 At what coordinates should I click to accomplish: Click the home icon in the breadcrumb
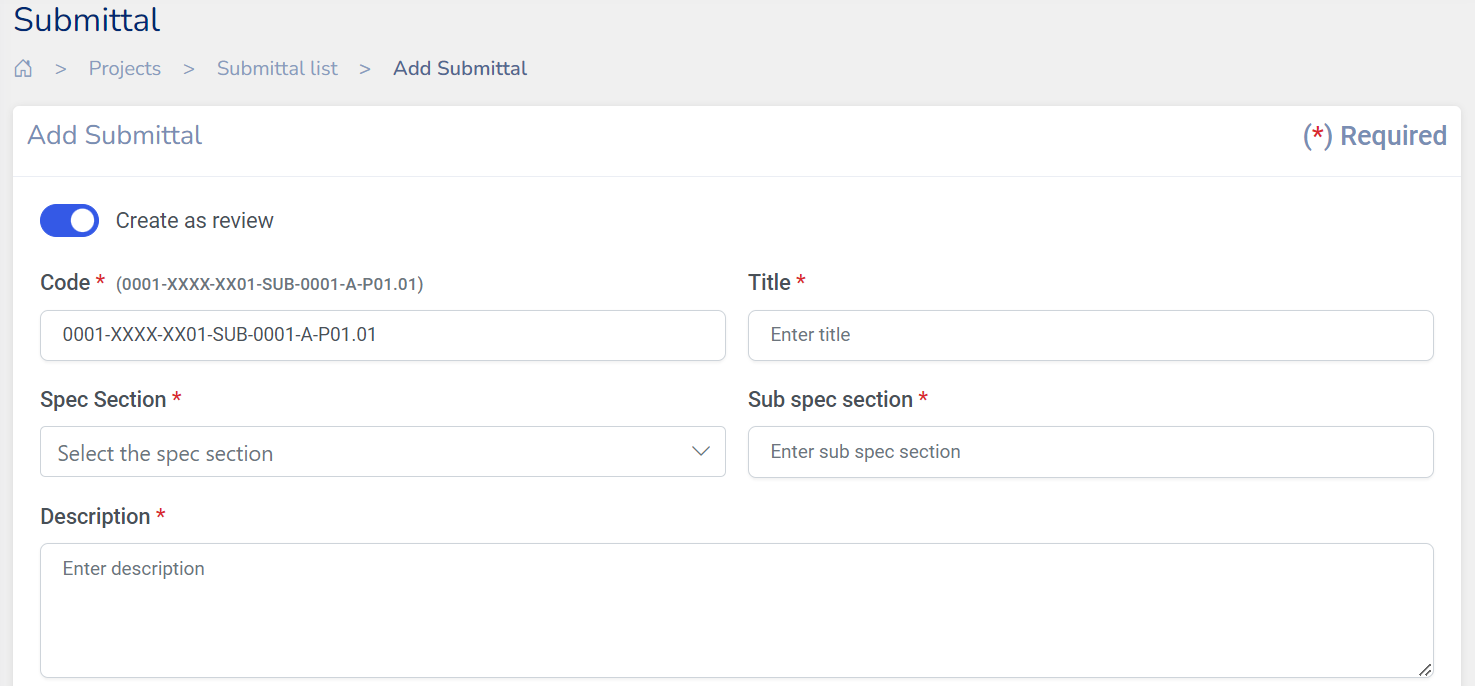[23, 69]
